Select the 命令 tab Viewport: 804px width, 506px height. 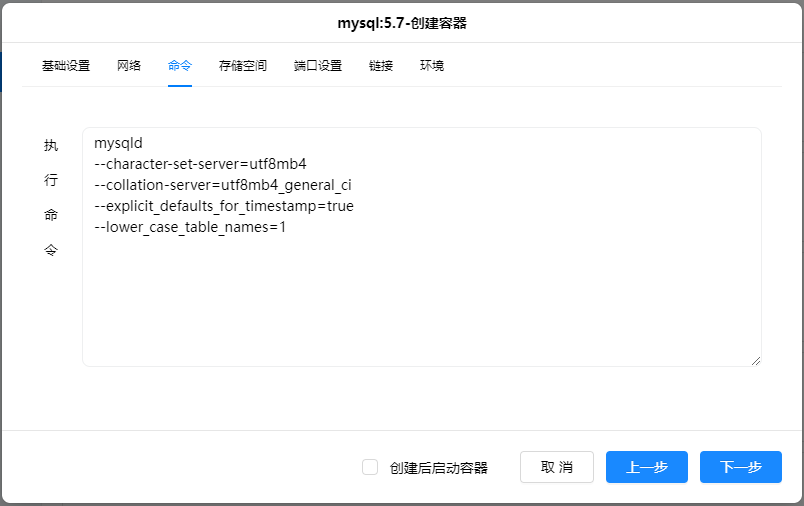tap(180, 66)
